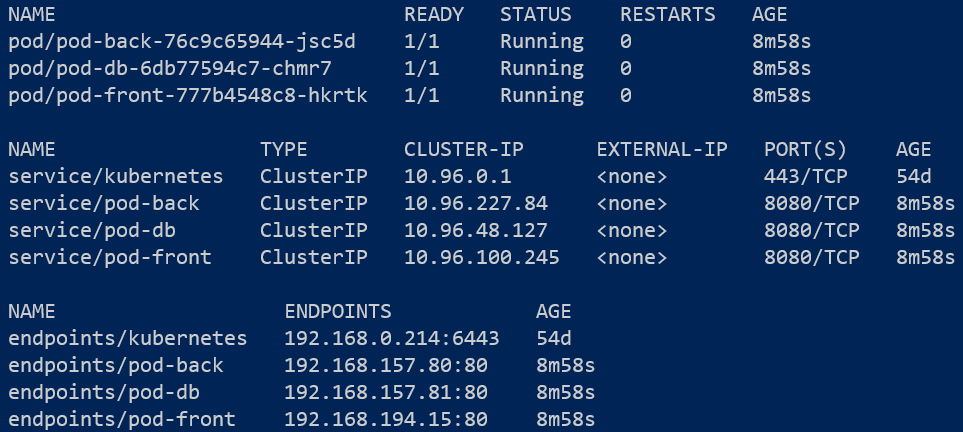Viewport: 963px width, 432px height.
Task: Click the cluster IP 10.96.100.245
Action: 482,257
